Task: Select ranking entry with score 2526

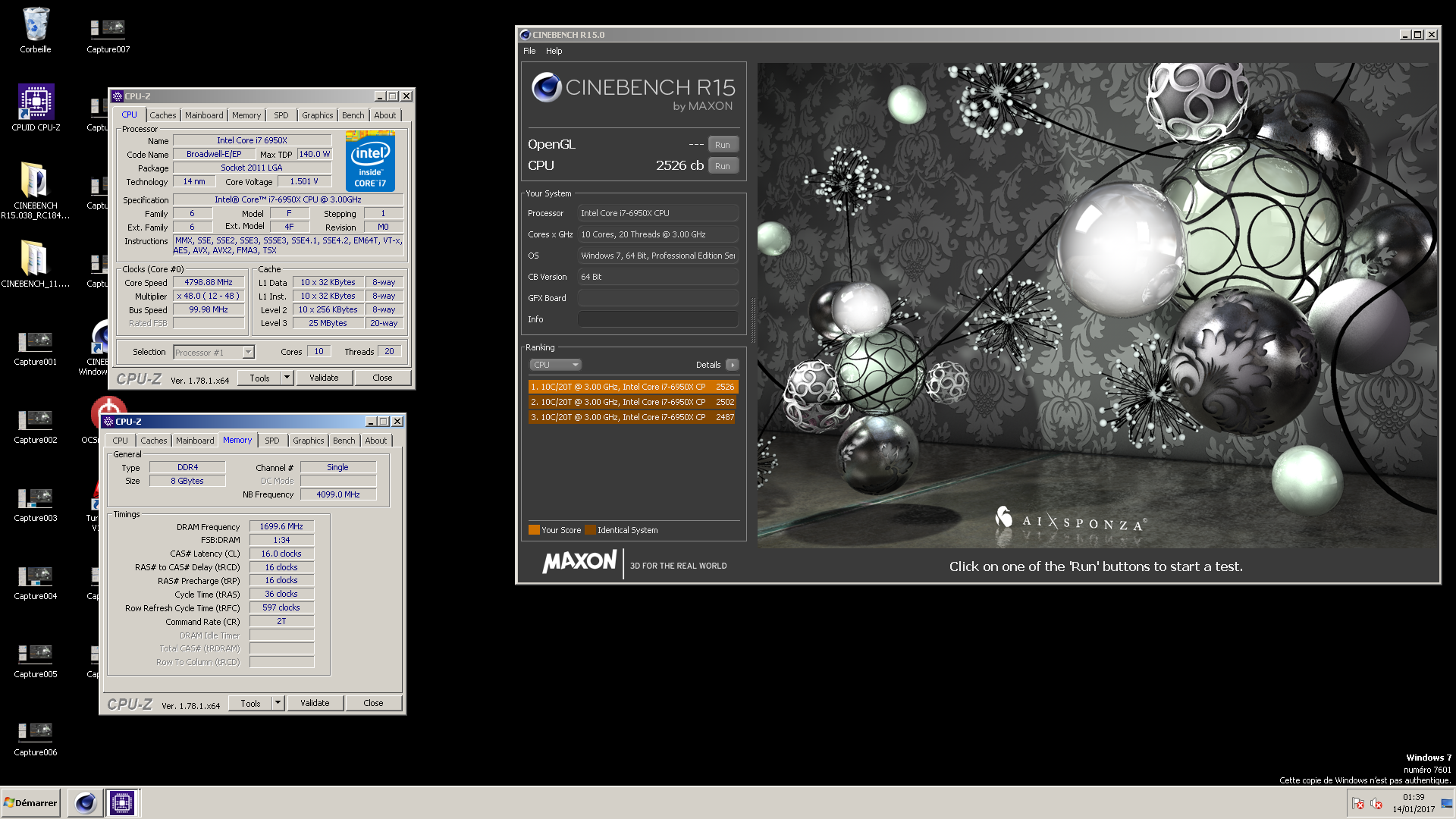Action: point(632,387)
